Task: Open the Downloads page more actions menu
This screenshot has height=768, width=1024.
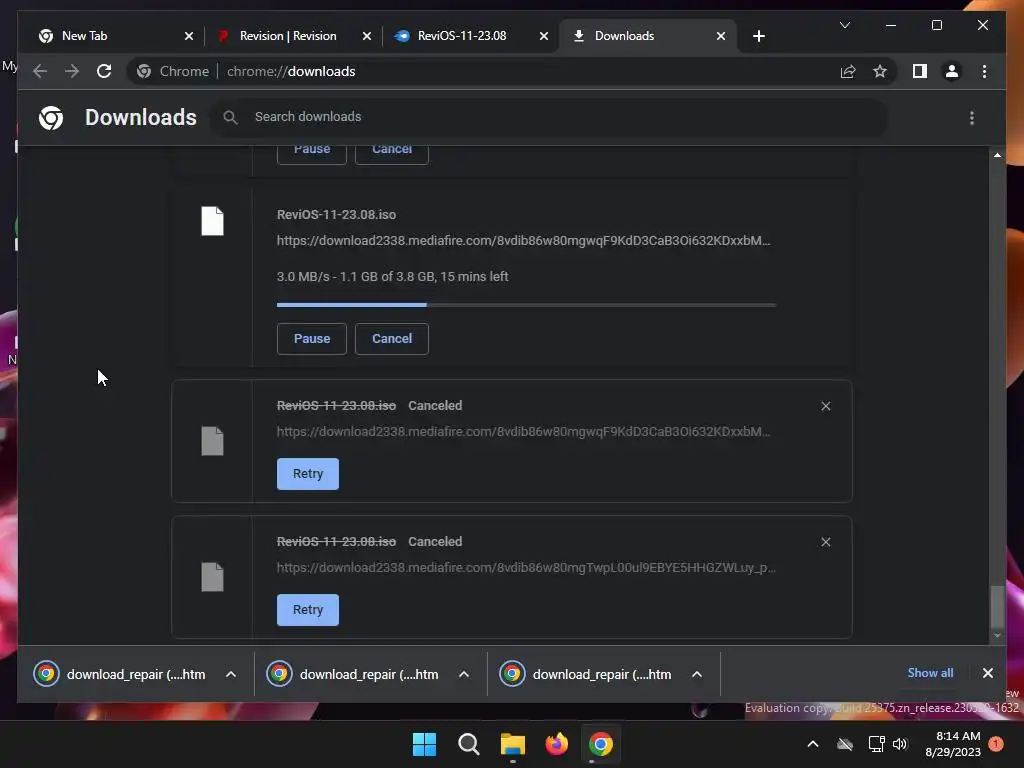Action: pyautogui.click(x=972, y=118)
